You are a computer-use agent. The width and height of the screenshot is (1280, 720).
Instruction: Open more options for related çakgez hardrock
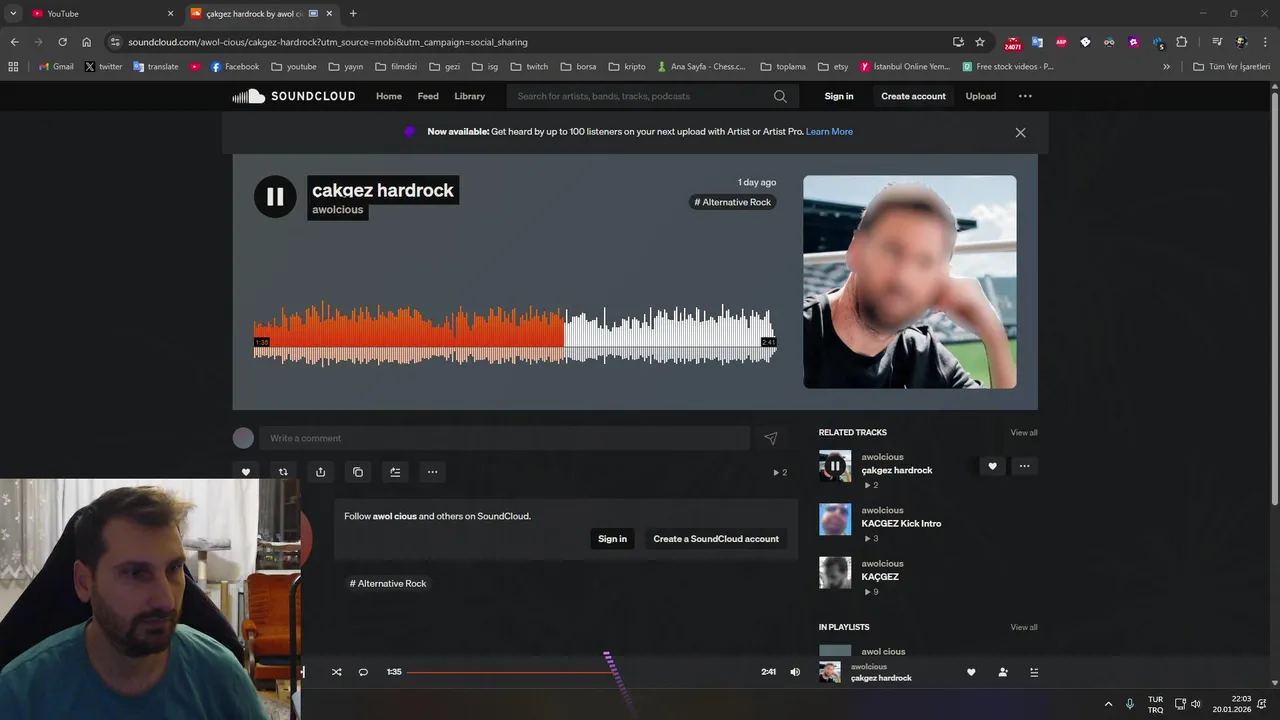(1024, 466)
